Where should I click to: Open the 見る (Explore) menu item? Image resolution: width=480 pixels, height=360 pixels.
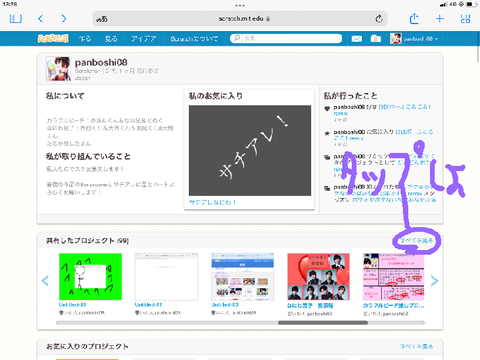[x=111, y=39]
